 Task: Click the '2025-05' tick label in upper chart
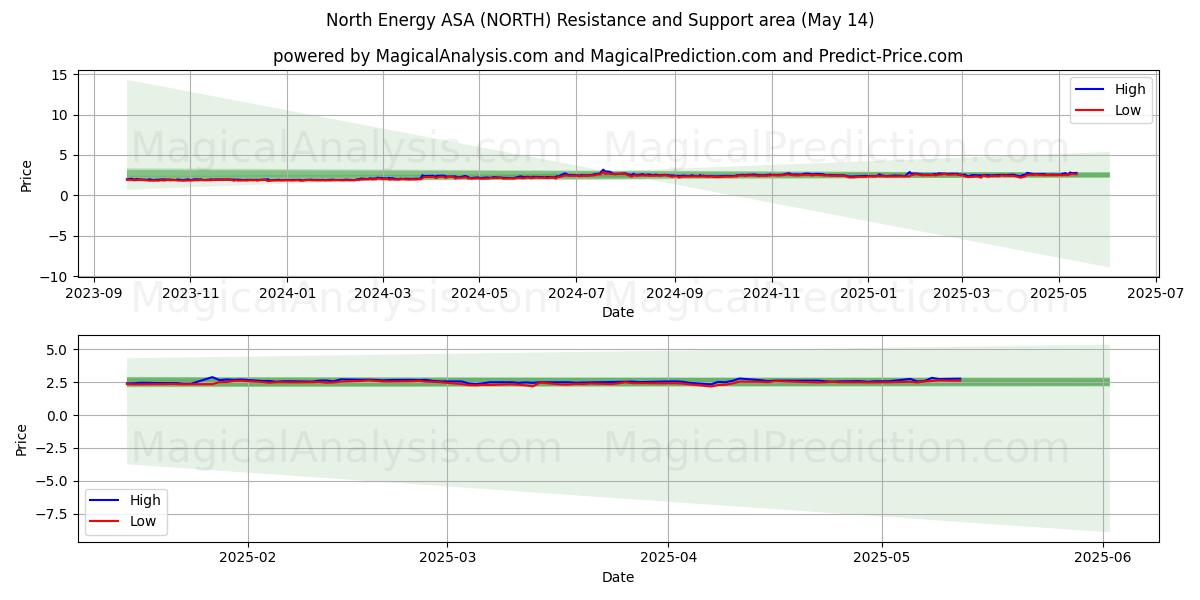(x=1058, y=293)
